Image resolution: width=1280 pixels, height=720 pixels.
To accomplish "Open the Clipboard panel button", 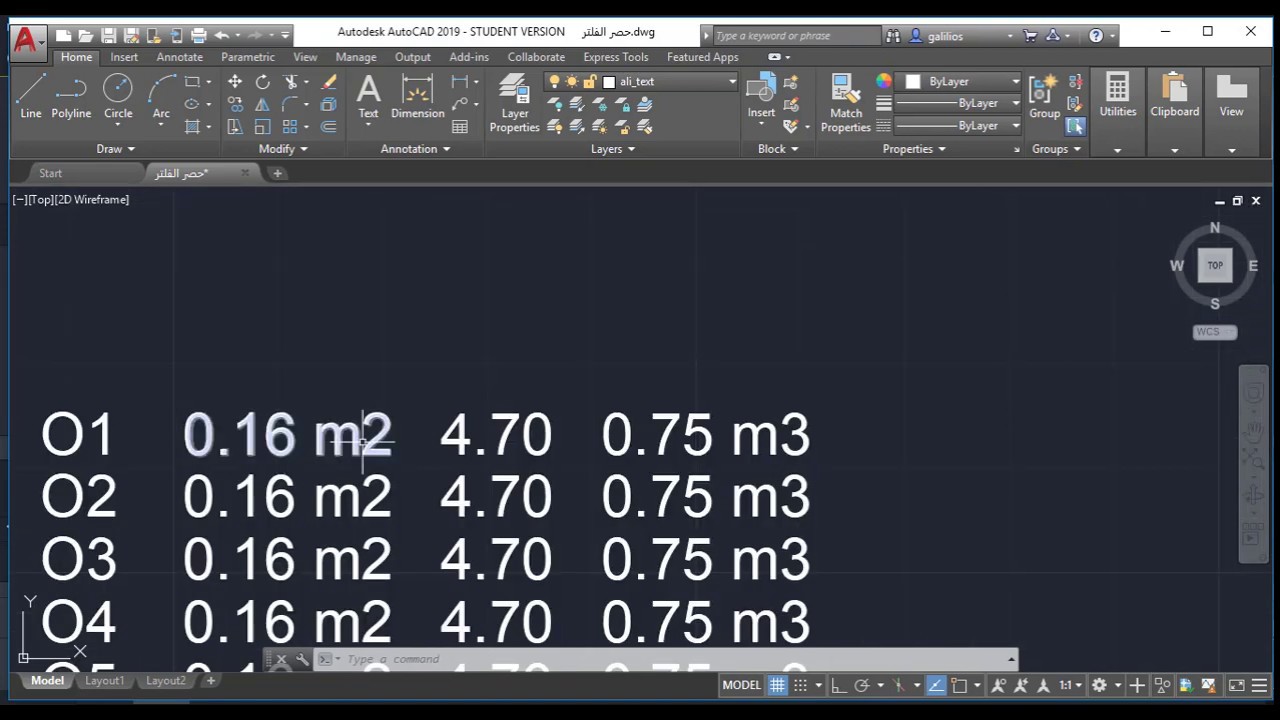I will [1174, 110].
